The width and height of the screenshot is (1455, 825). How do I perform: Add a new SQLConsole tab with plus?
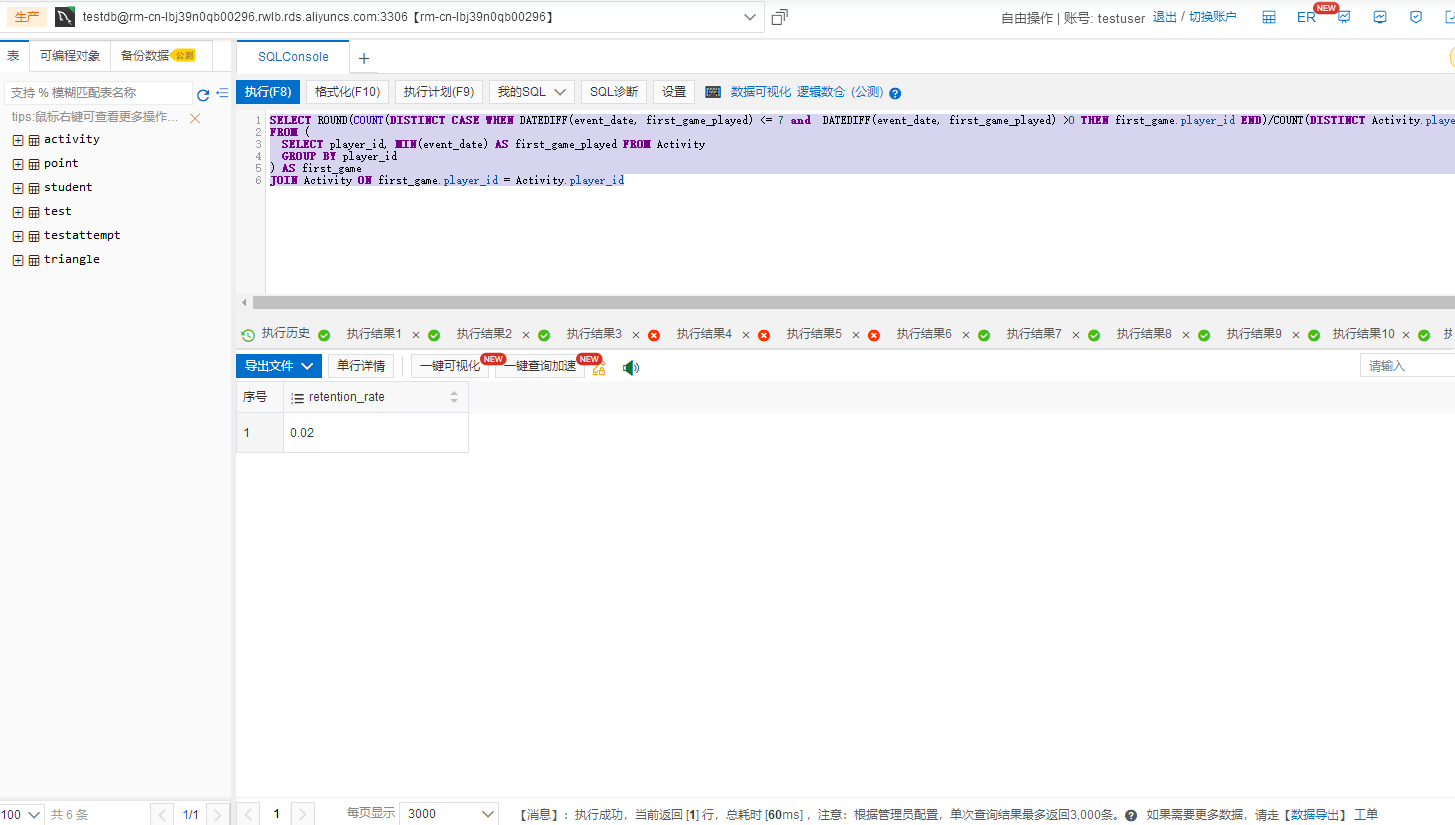[x=364, y=58]
